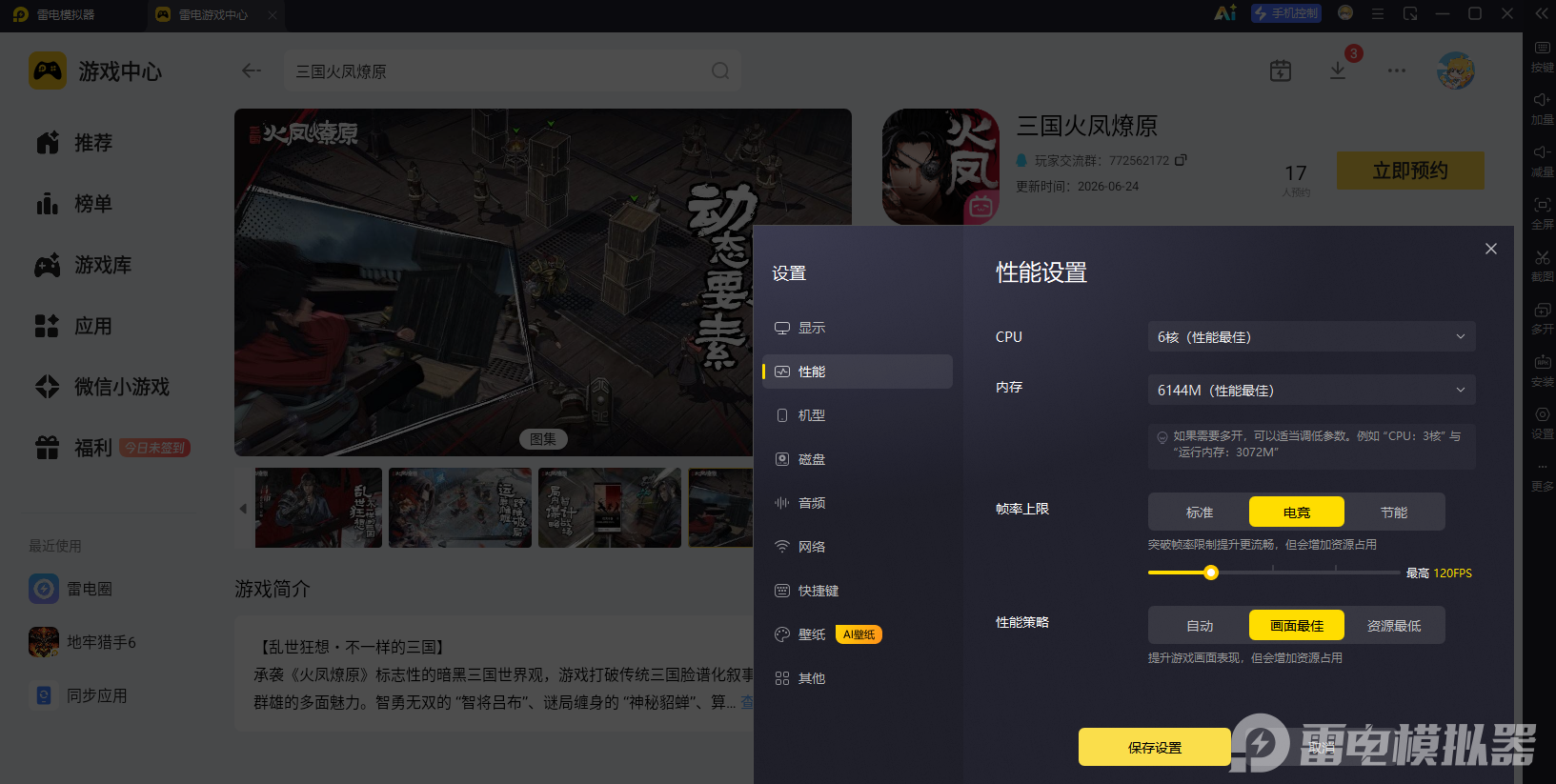Open 游戏库 game library in sidebar
Viewport: 1556px width, 784px height.
[x=84, y=265]
